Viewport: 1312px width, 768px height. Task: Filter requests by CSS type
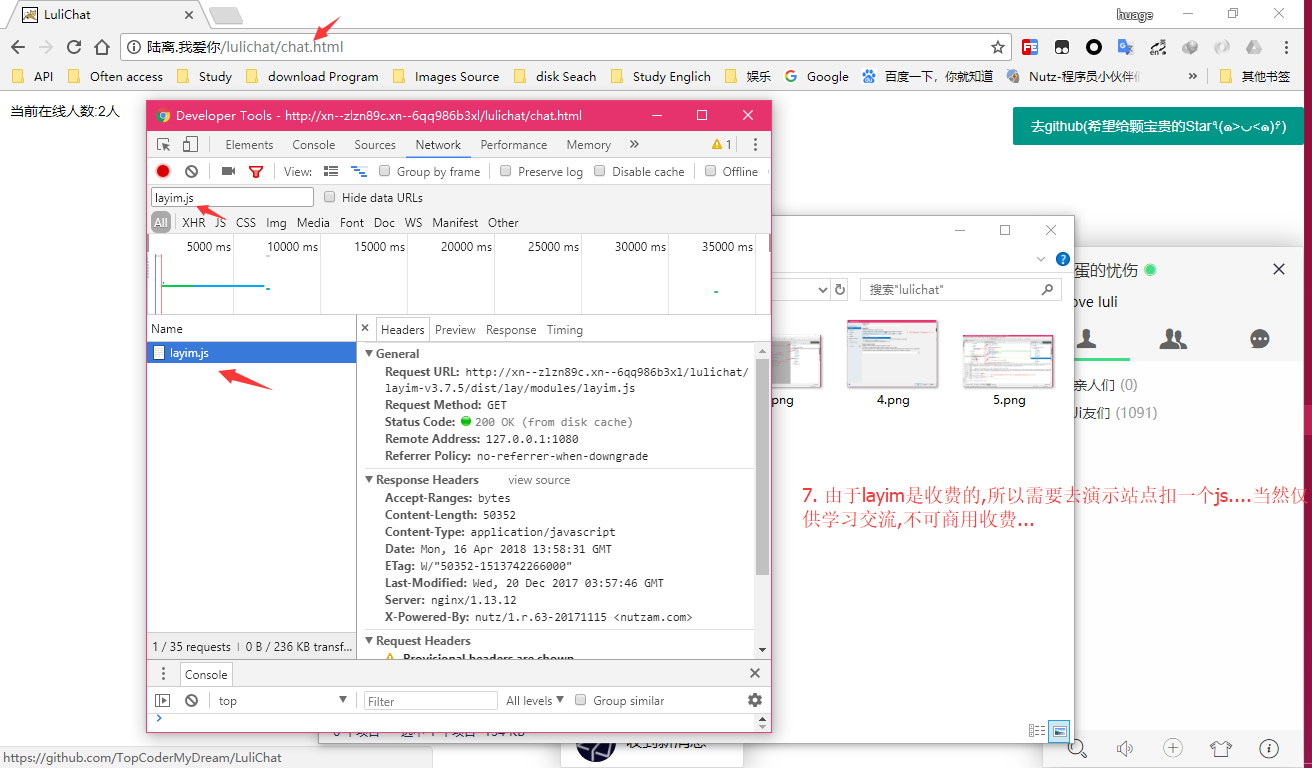pyautogui.click(x=246, y=223)
